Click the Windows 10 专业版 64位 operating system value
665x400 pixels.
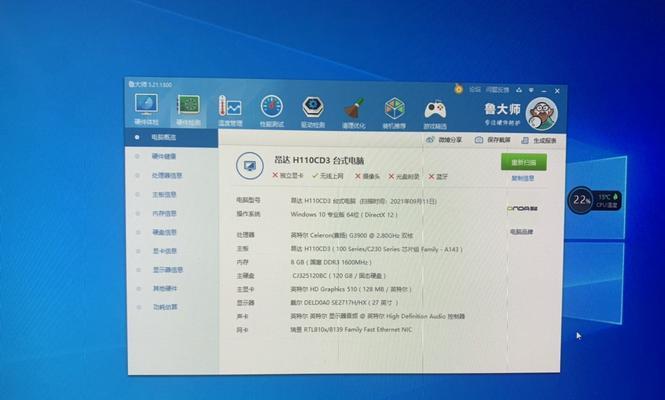344,215
